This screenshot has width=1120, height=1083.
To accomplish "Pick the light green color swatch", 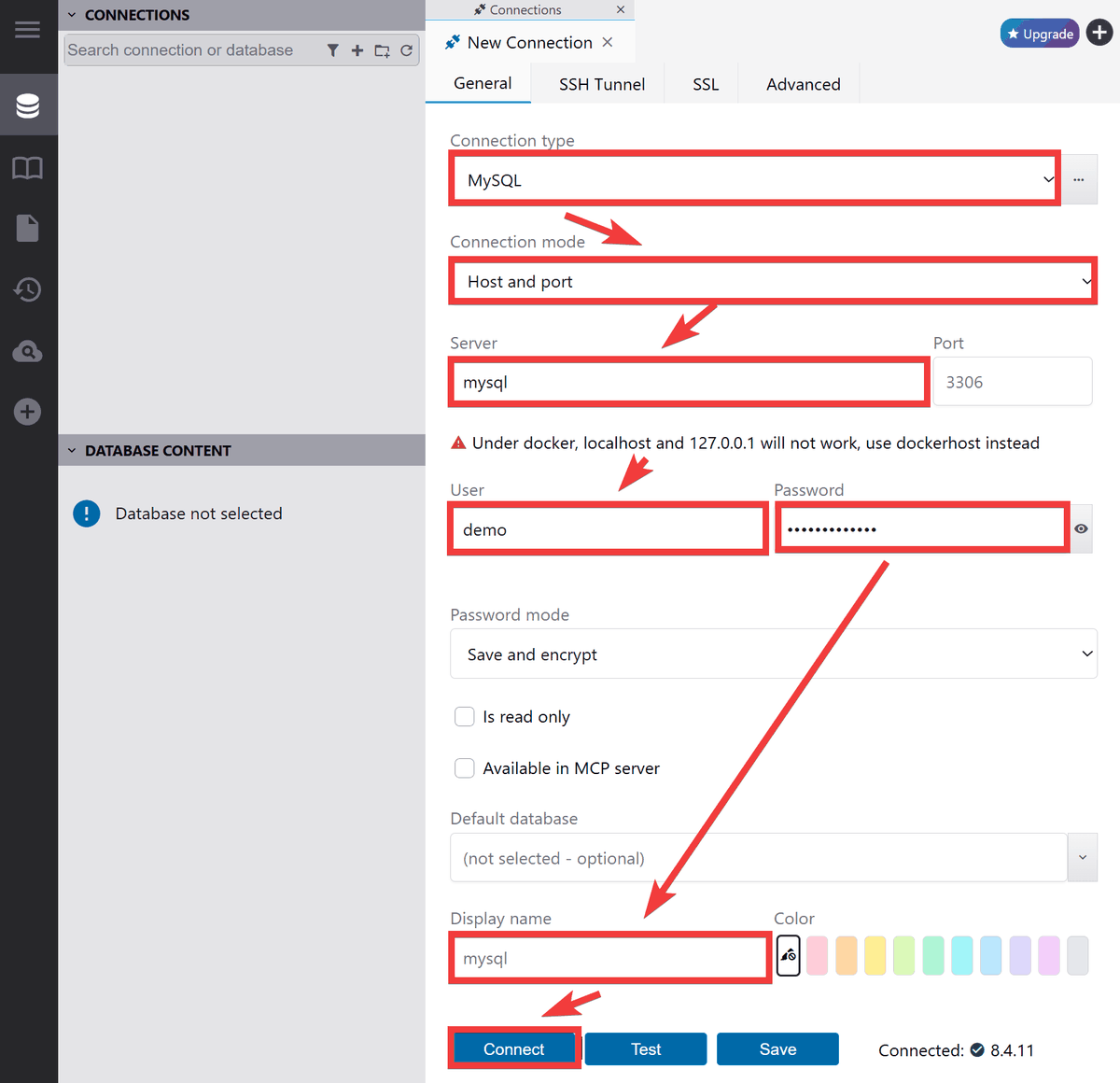I will (x=904, y=956).
